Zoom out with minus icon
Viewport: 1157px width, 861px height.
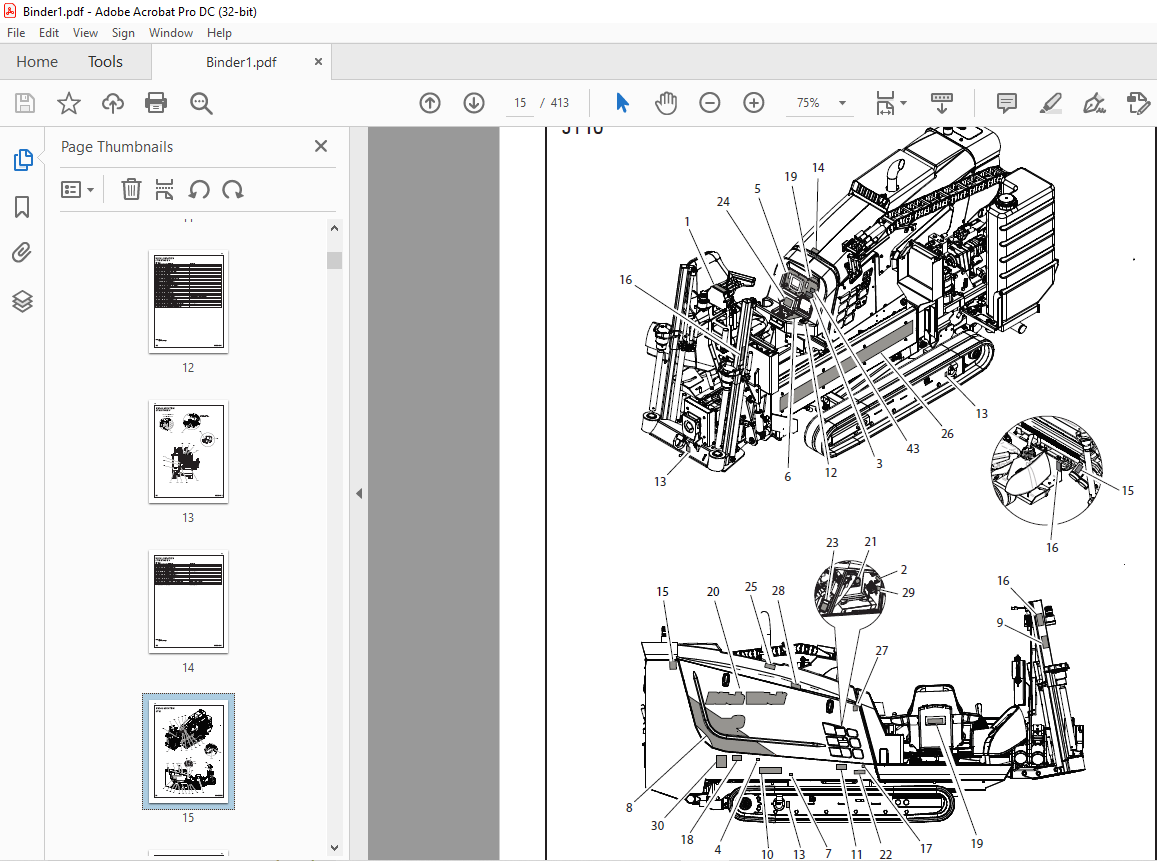click(x=709, y=103)
